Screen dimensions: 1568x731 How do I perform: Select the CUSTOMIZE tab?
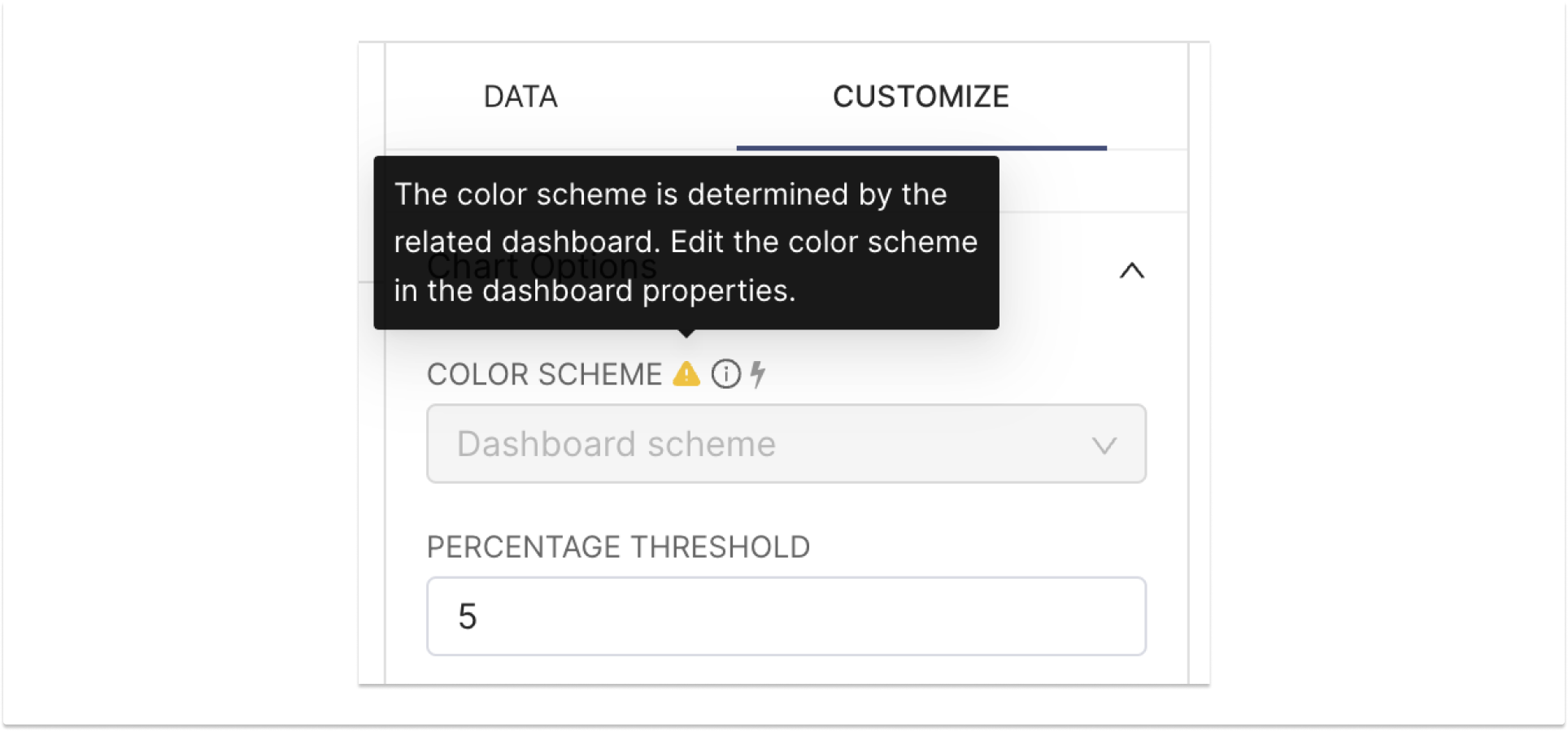coord(921,95)
